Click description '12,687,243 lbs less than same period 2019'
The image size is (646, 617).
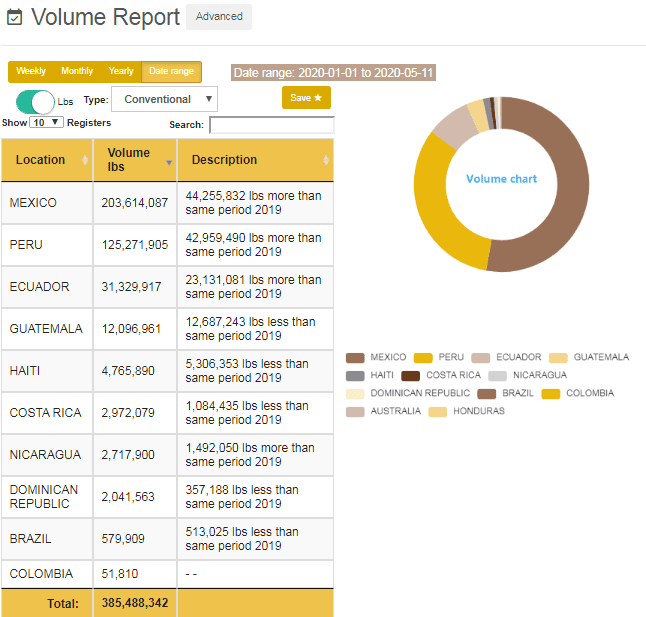pos(250,329)
